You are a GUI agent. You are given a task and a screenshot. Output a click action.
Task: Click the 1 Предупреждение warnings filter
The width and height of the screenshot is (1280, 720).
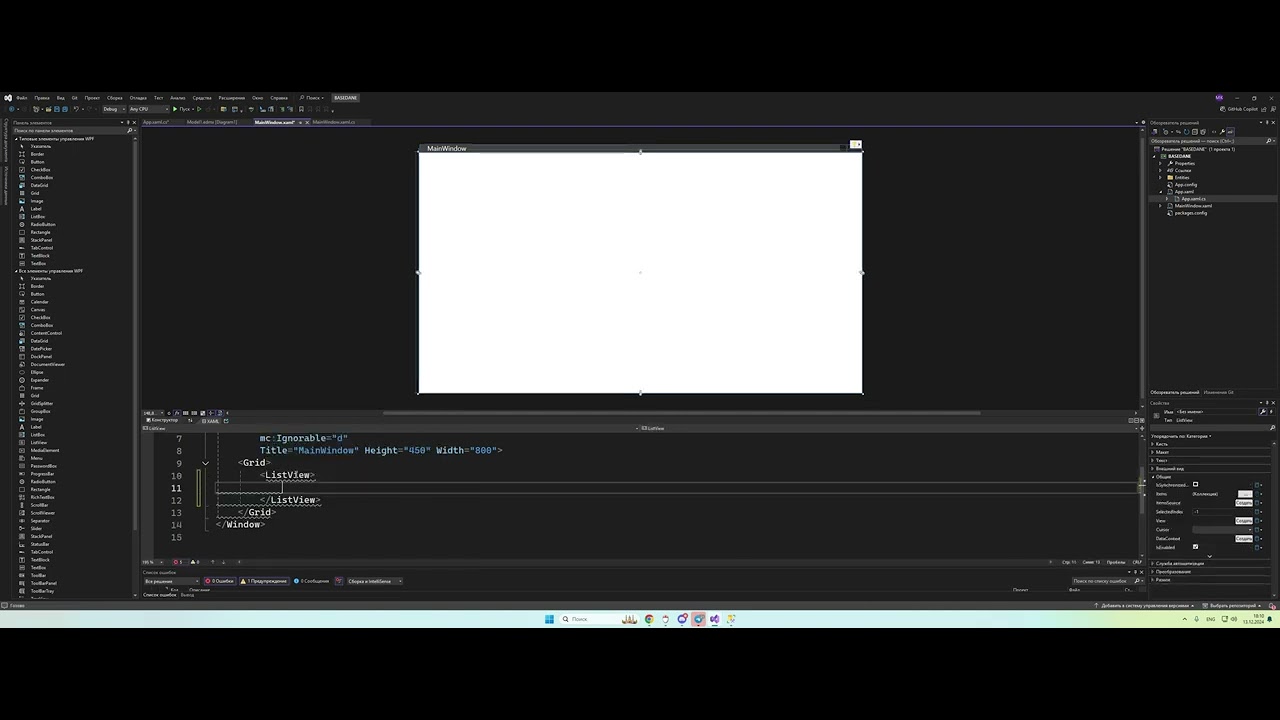click(x=264, y=581)
